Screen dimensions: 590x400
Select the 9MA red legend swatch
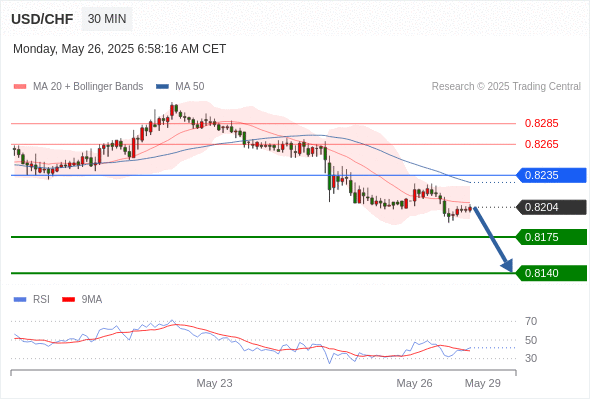68,300
